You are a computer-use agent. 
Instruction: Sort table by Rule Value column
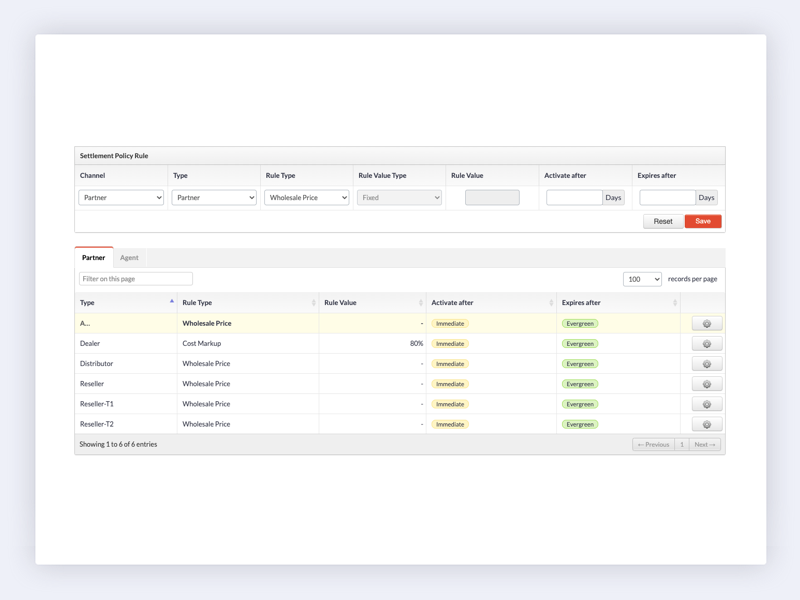point(372,303)
